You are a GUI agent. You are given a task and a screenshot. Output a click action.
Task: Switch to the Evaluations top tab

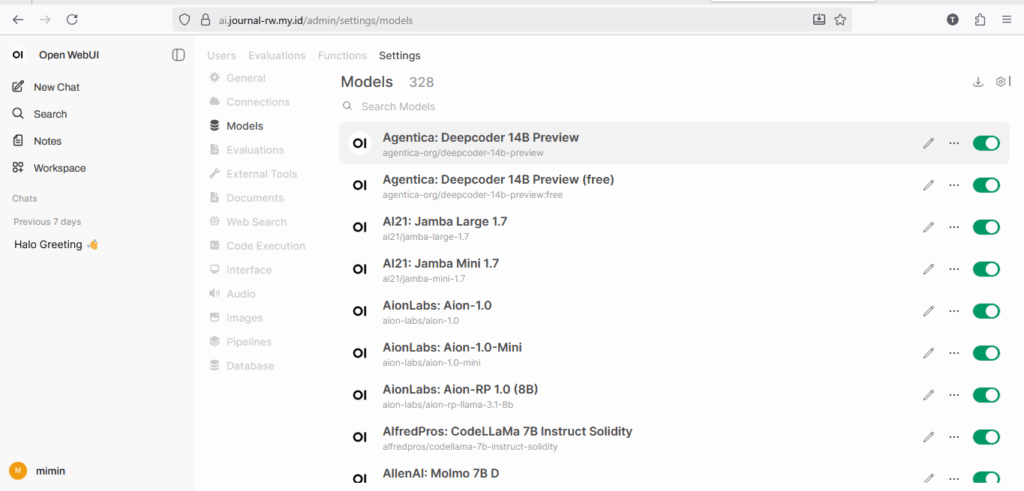(x=277, y=55)
